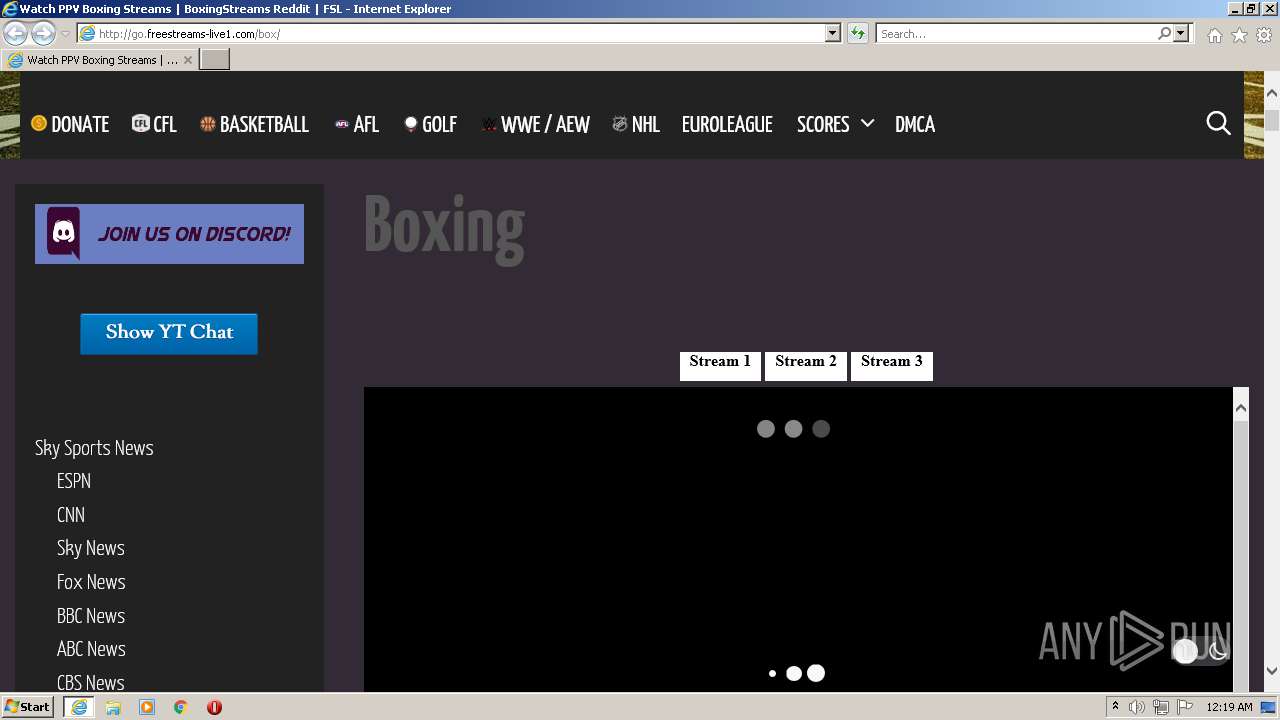Open the IE Home icon

1214,35
